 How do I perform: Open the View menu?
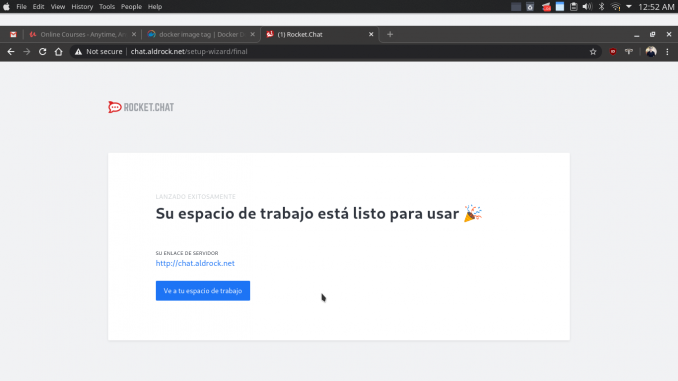pos(58,6)
